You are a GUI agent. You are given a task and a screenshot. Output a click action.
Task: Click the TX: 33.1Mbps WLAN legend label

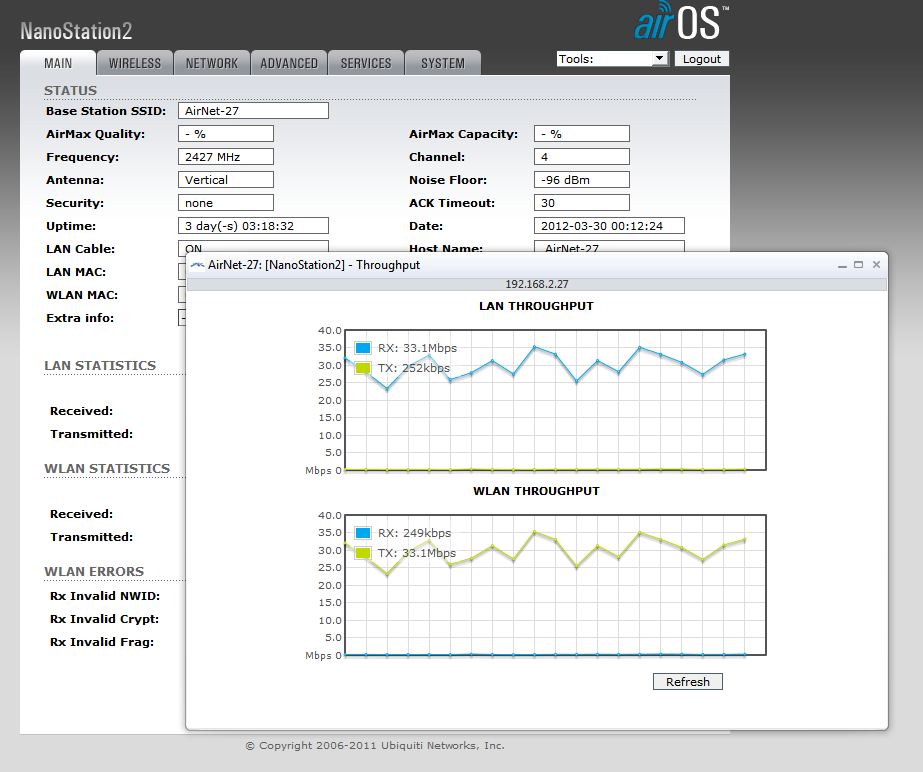(417, 553)
